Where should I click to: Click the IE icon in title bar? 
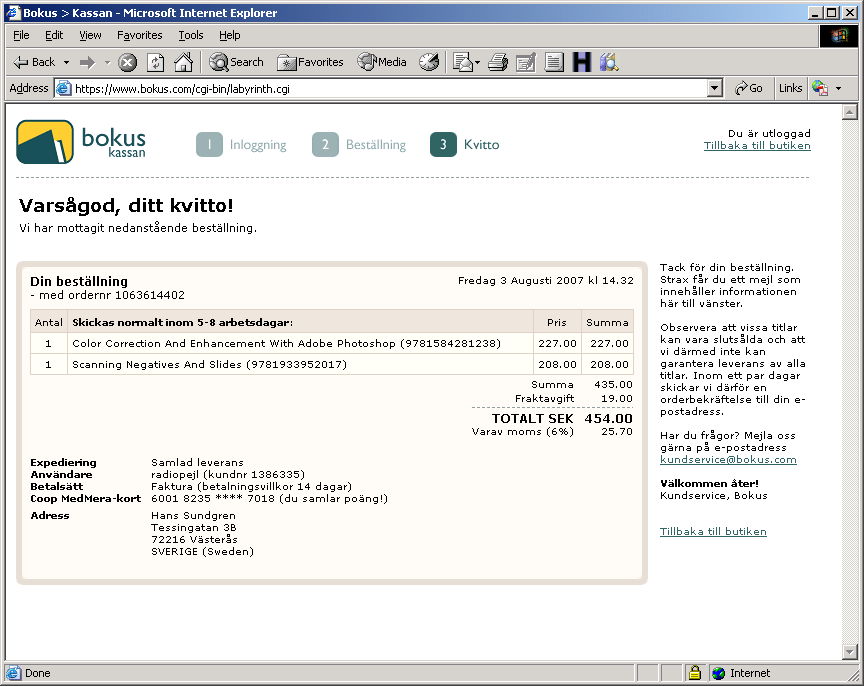point(13,13)
